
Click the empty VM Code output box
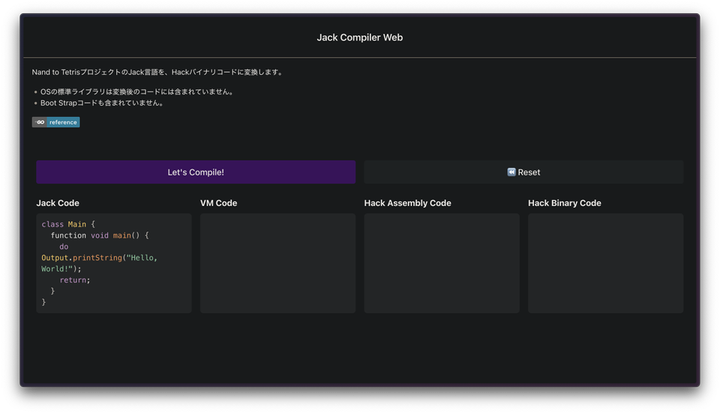coord(277,263)
